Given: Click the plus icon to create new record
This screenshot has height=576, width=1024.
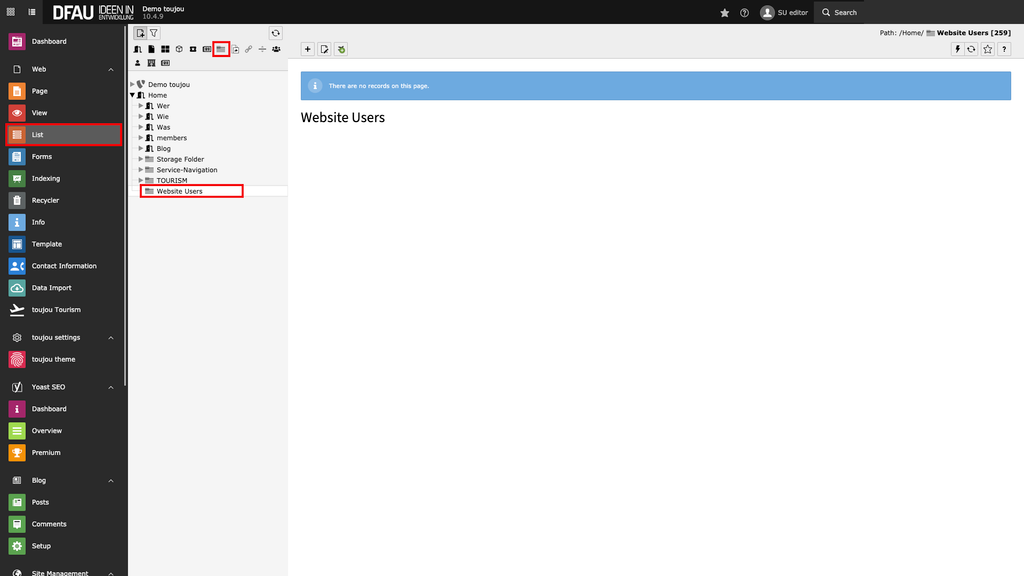Looking at the screenshot, I should coord(308,49).
